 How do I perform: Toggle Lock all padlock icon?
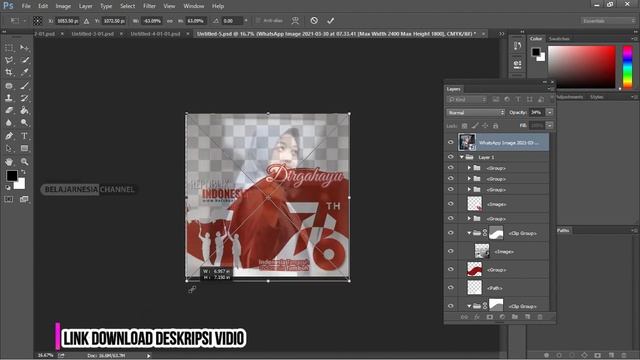click(x=496, y=126)
